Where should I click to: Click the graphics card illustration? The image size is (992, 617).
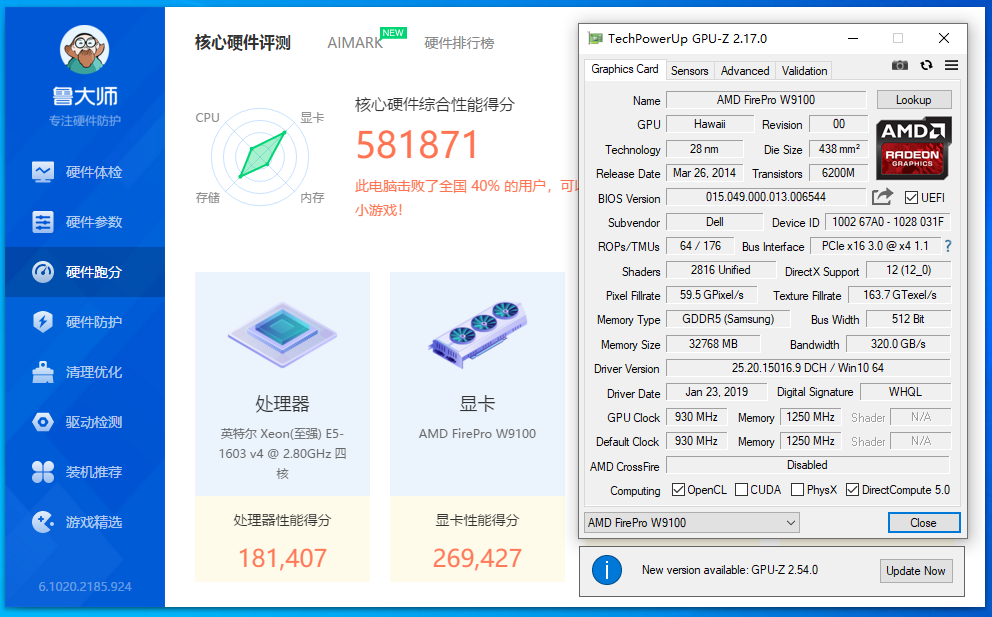click(478, 333)
